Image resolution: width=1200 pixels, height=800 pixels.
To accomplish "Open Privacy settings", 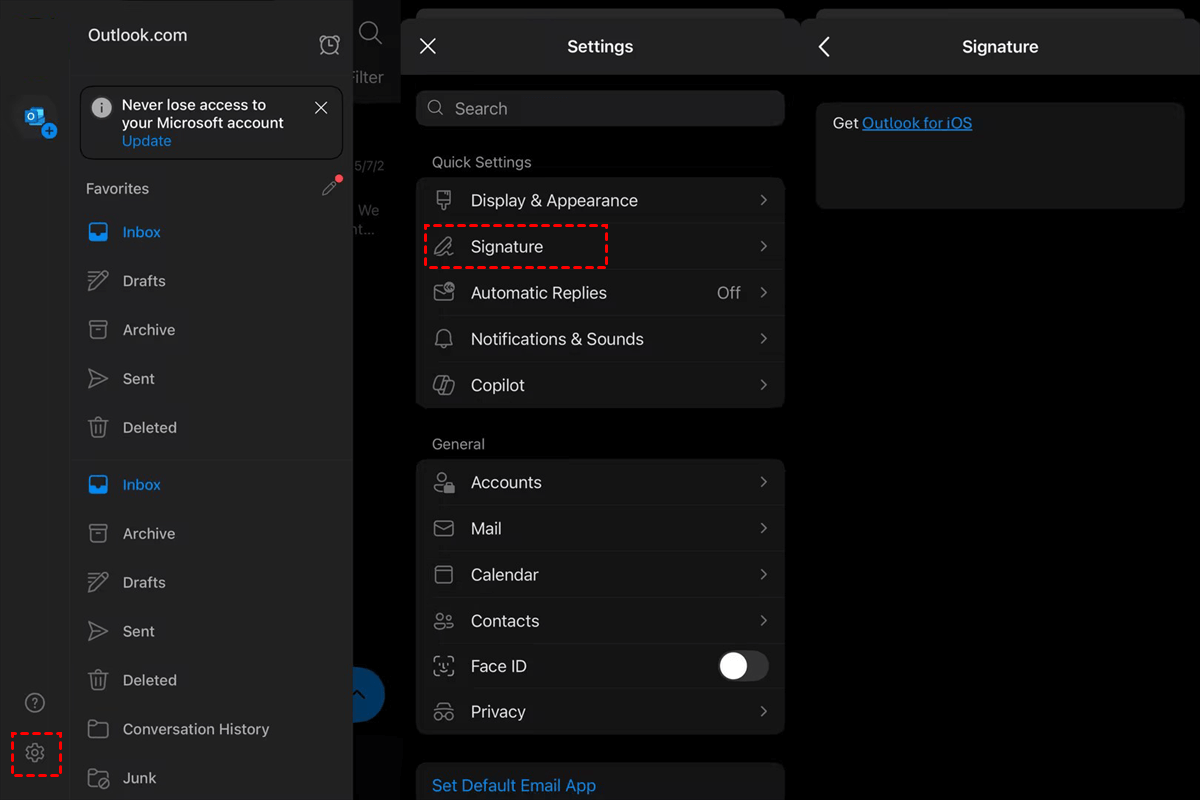I will 600,712.
